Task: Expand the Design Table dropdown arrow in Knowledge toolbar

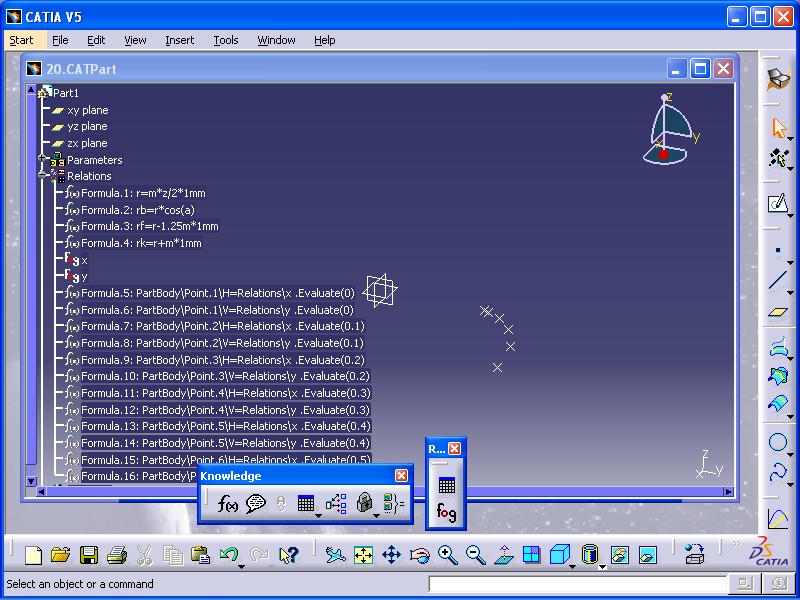Action: point(318,513)
